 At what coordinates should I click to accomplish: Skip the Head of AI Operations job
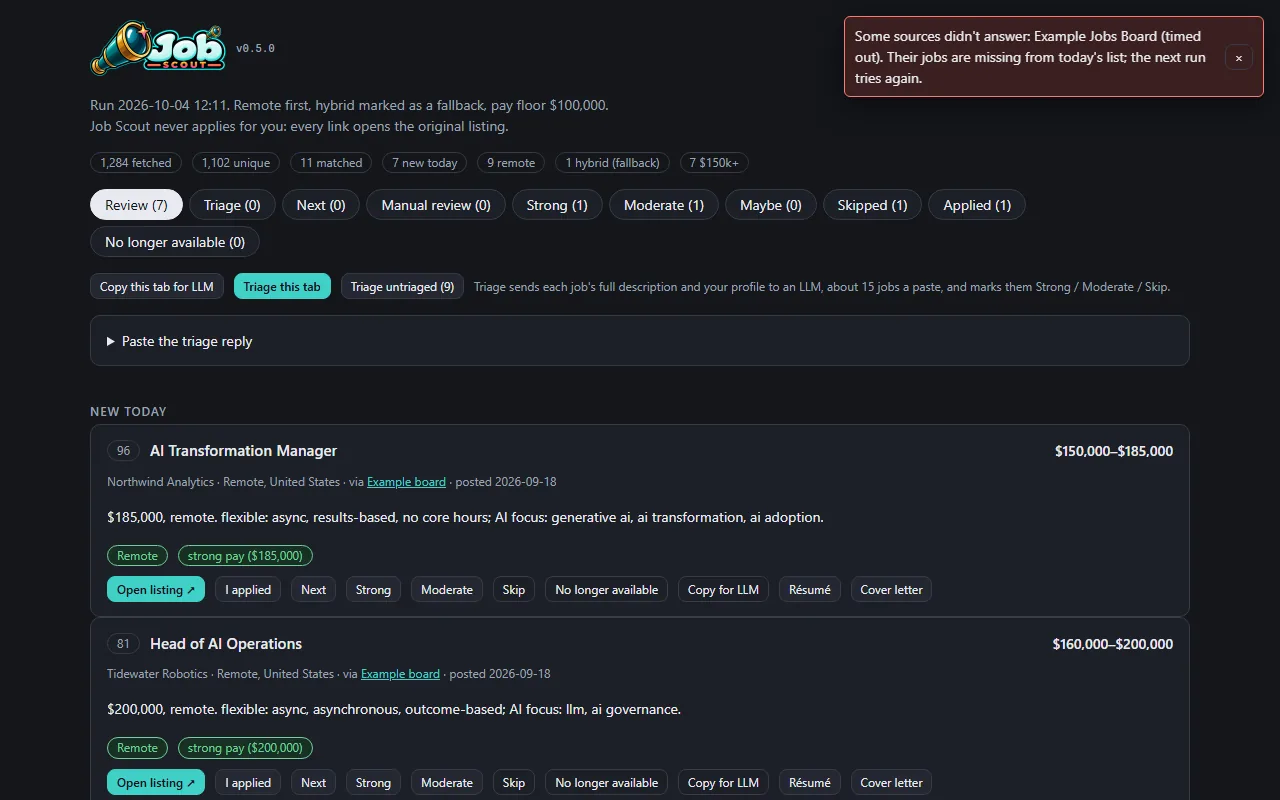point(514,783)
